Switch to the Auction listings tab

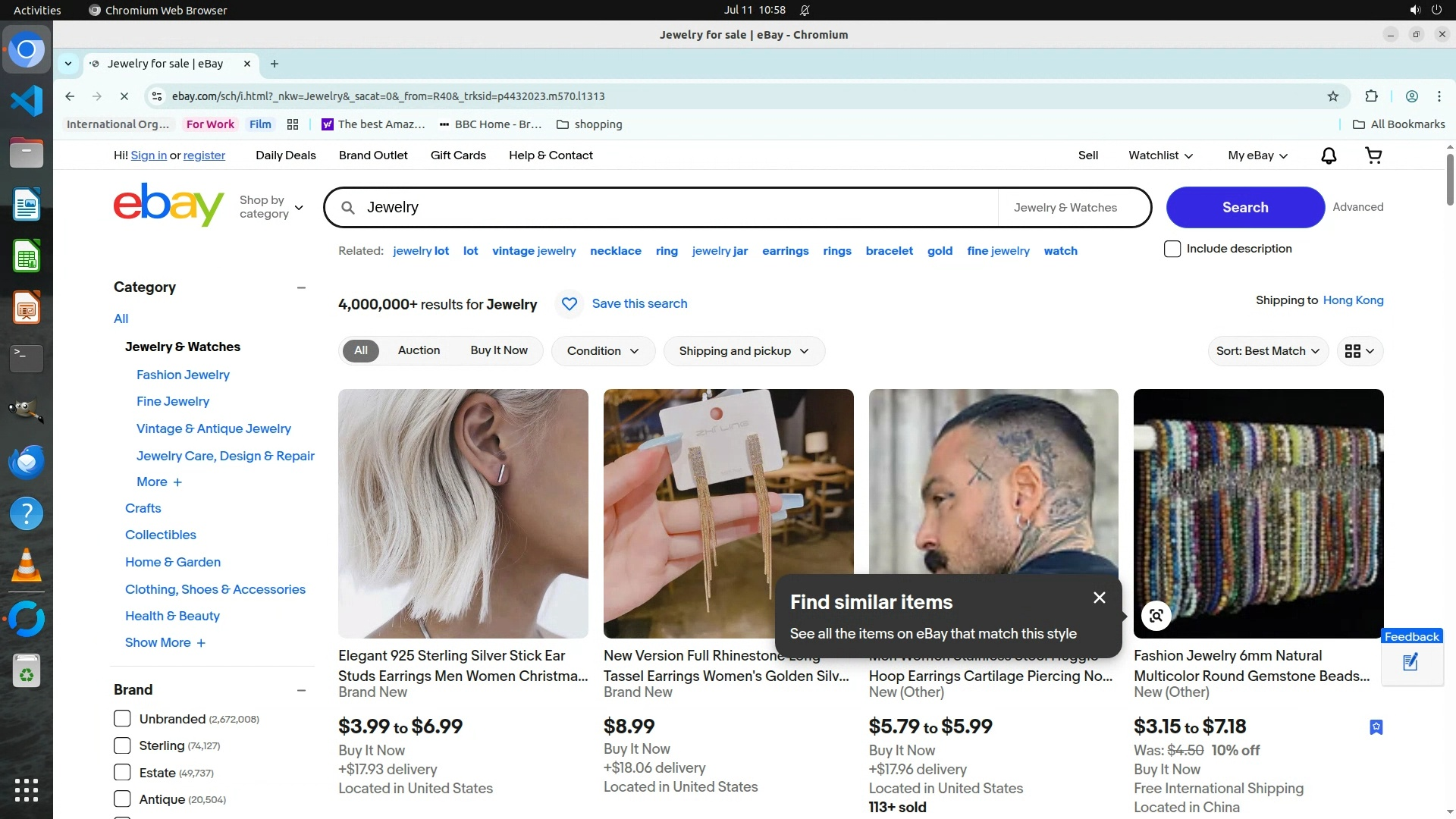click(x=419, y=350)
